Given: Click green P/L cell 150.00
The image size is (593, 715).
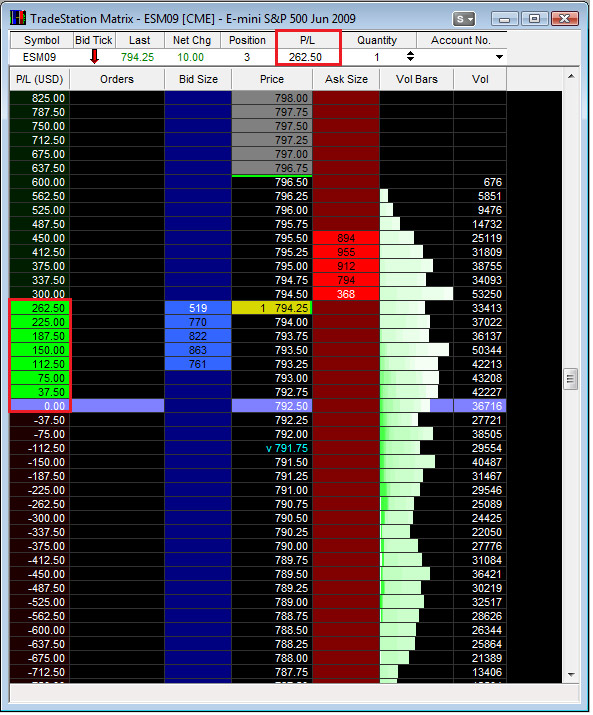Looking at the screenshot, I should (x=40, y=350).
